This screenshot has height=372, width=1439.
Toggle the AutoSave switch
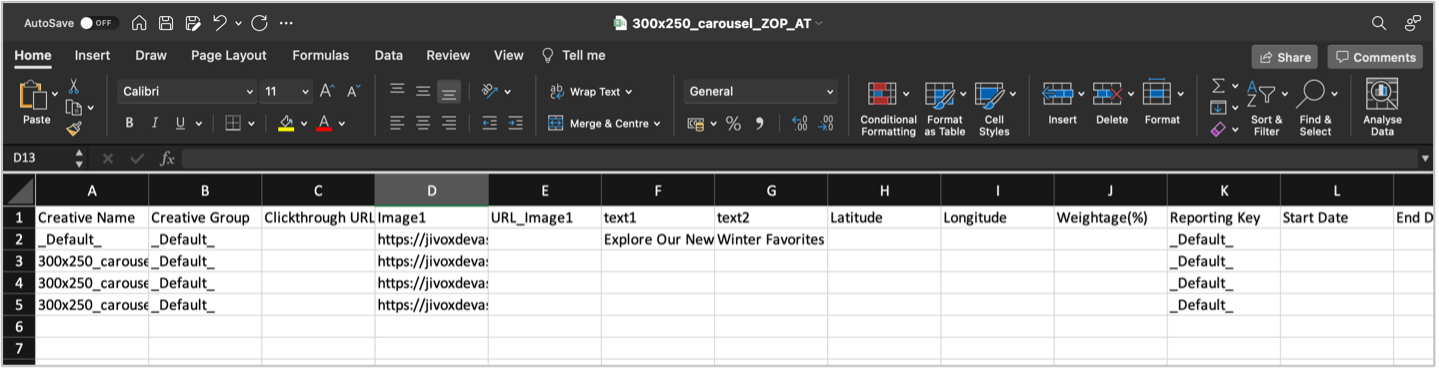pyautogui.click(x=98, y=23)
